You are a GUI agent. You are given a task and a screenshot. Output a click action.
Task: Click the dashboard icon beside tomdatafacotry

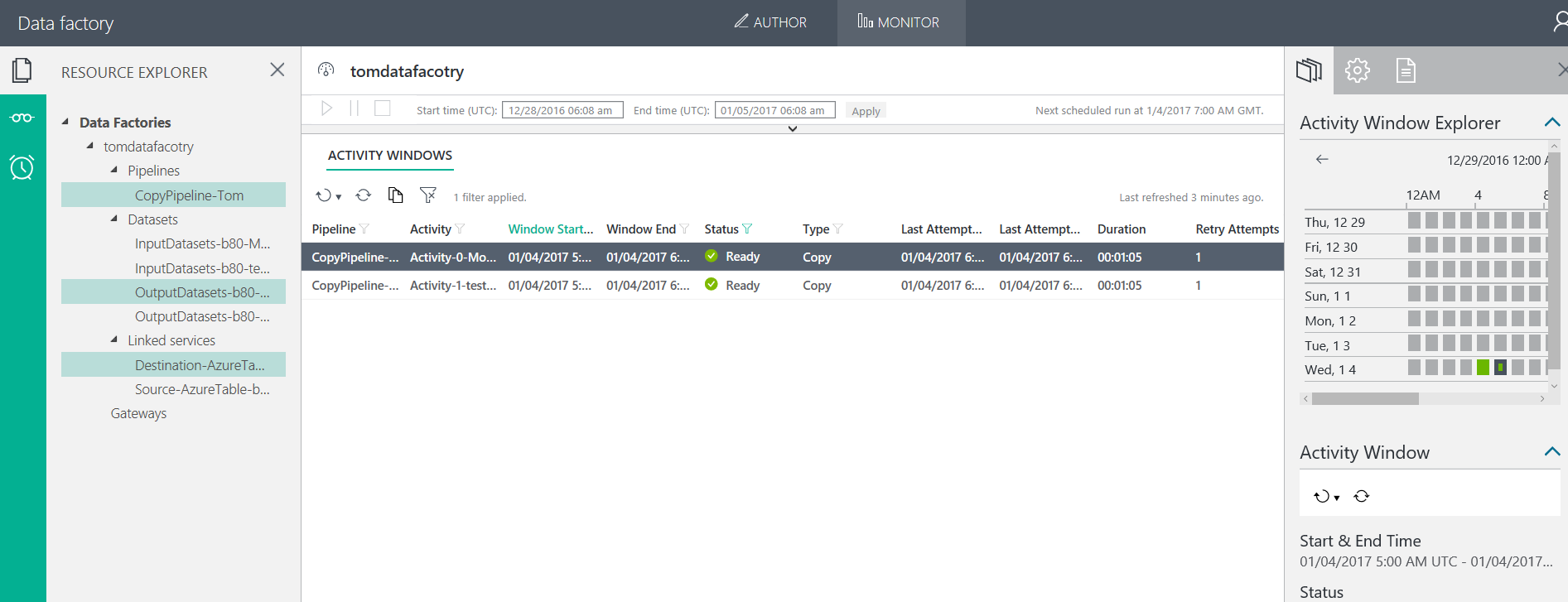coord(326,70)
